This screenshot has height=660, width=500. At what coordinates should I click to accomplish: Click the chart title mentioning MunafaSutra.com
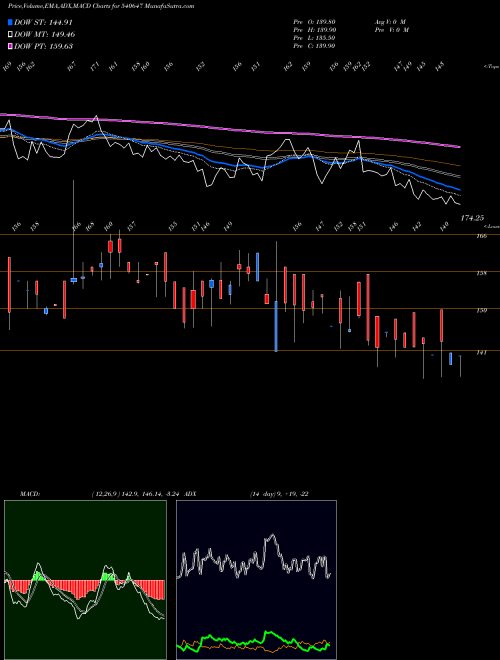click(x=101, y=6)
